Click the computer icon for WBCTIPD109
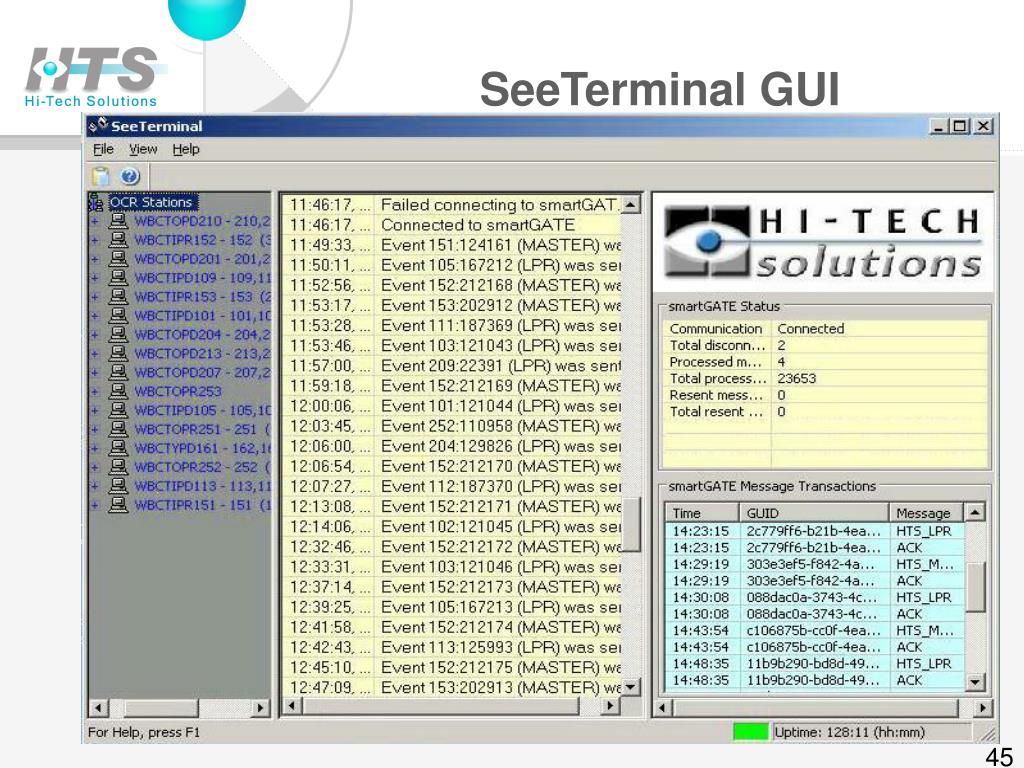The image size is (1024, 768). (118, 278)
